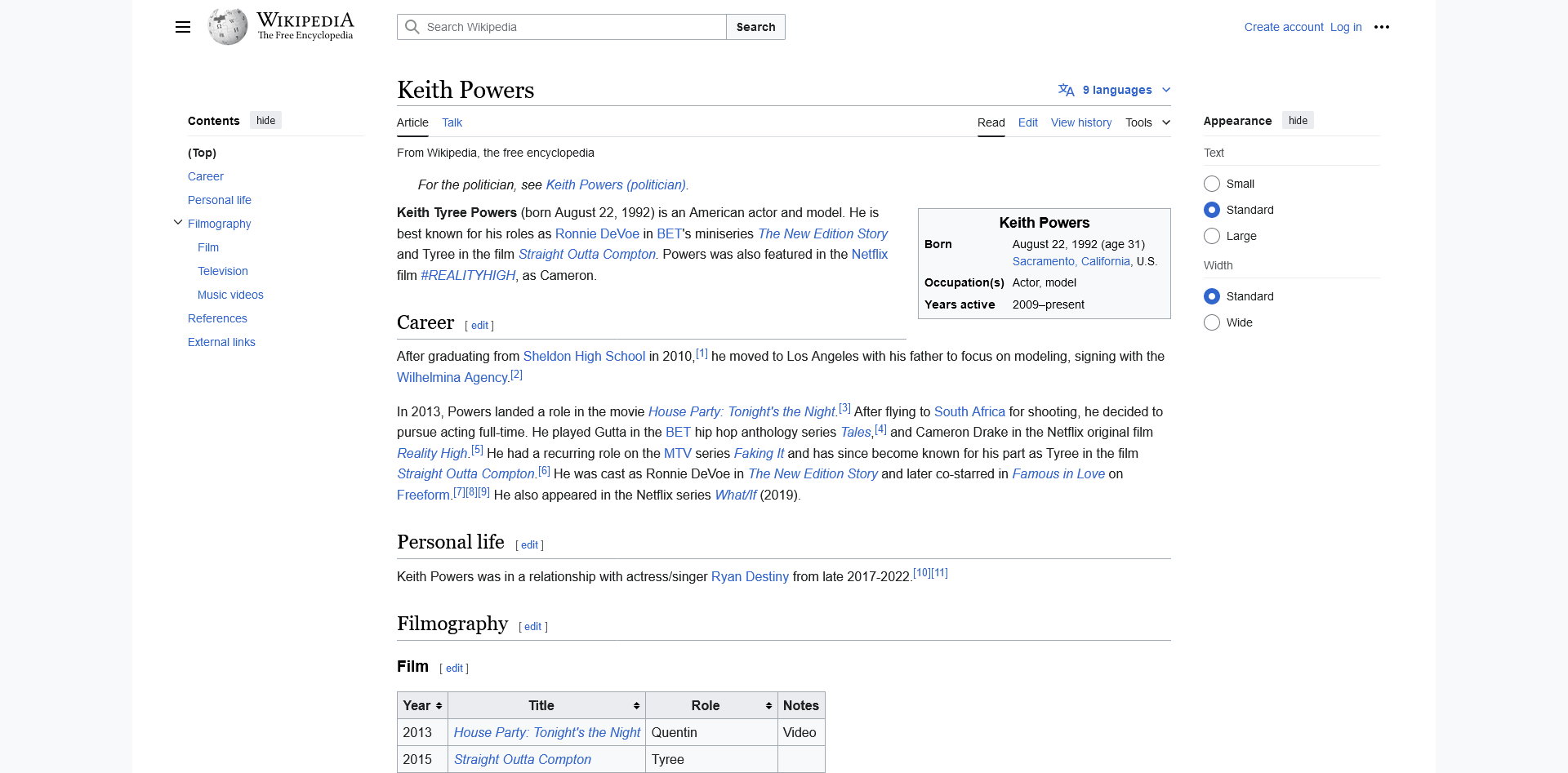
Task: Sort film table by Year column
Action: [439, 706]
